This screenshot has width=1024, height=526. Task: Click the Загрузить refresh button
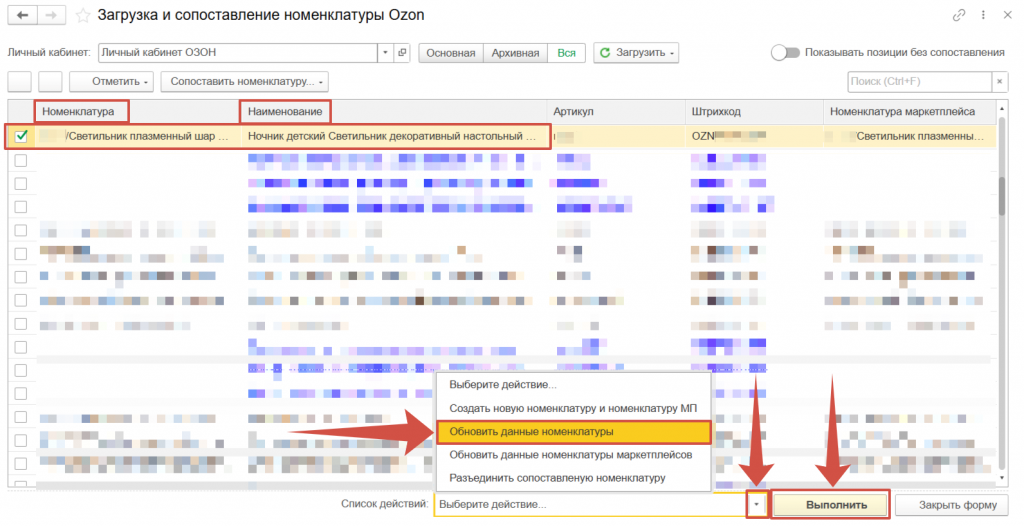(636, 53)
